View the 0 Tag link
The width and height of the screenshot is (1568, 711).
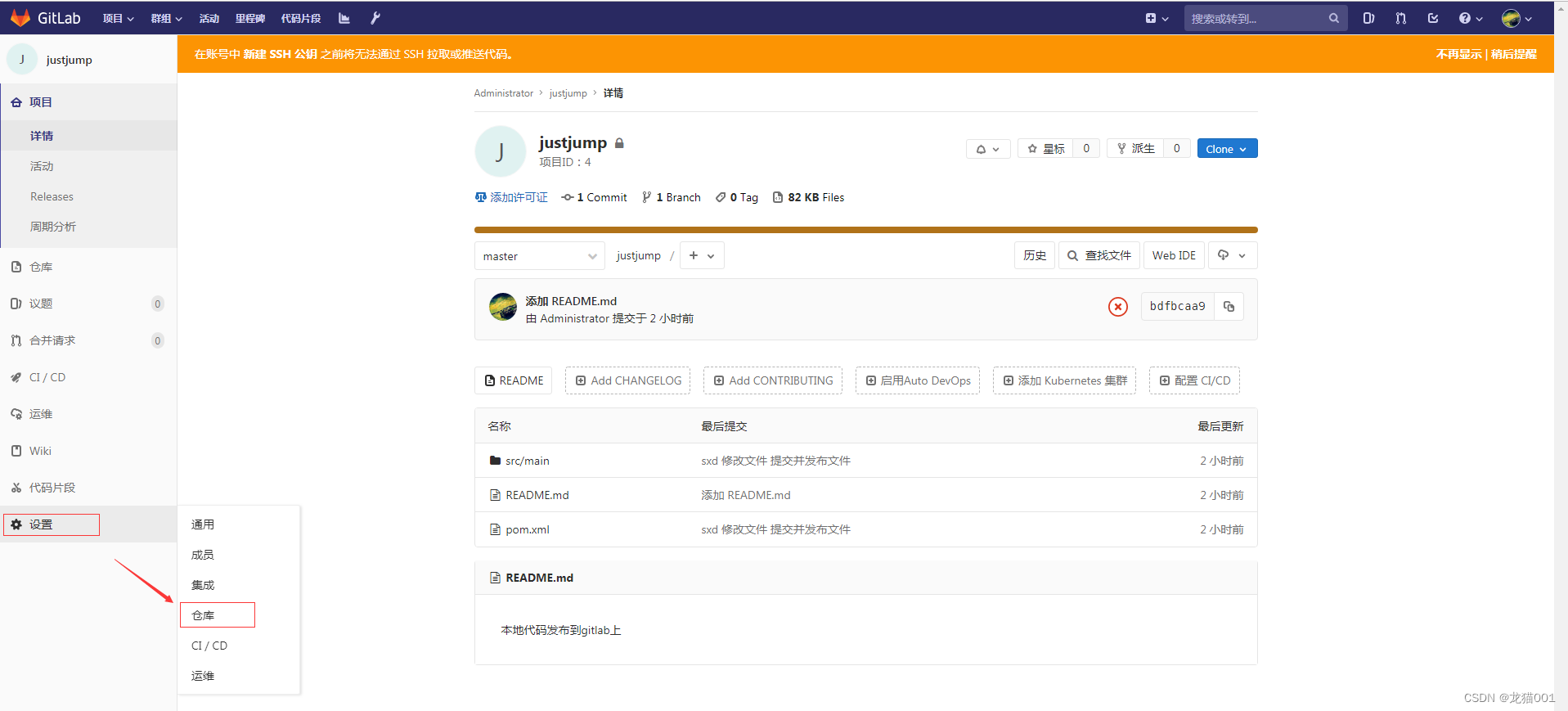pos(737,197)
